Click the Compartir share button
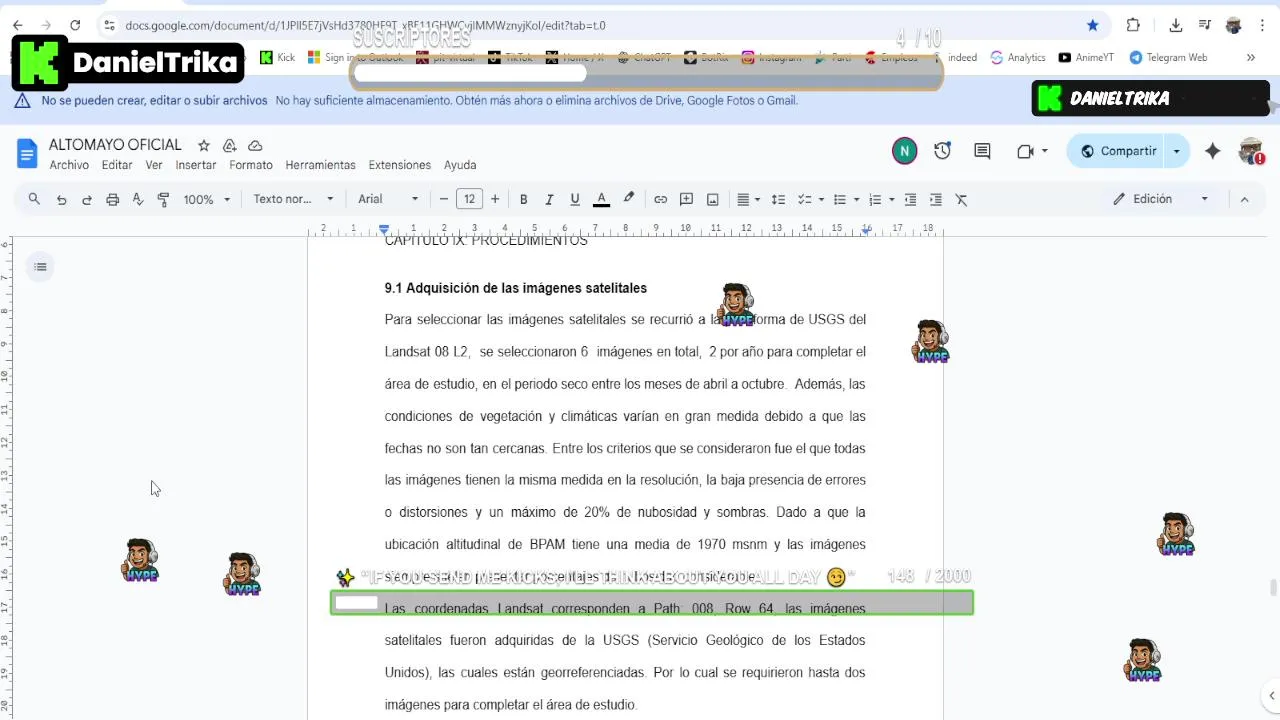Screen dimensions: 1280x720 pyautogui.click(x=1117, y=151)
